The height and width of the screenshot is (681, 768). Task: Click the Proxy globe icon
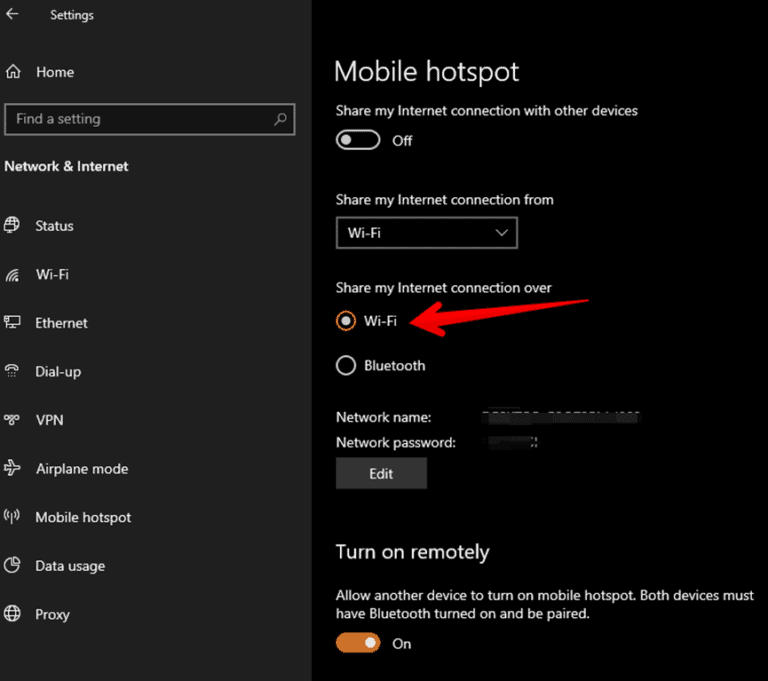[x=13, y=614]
